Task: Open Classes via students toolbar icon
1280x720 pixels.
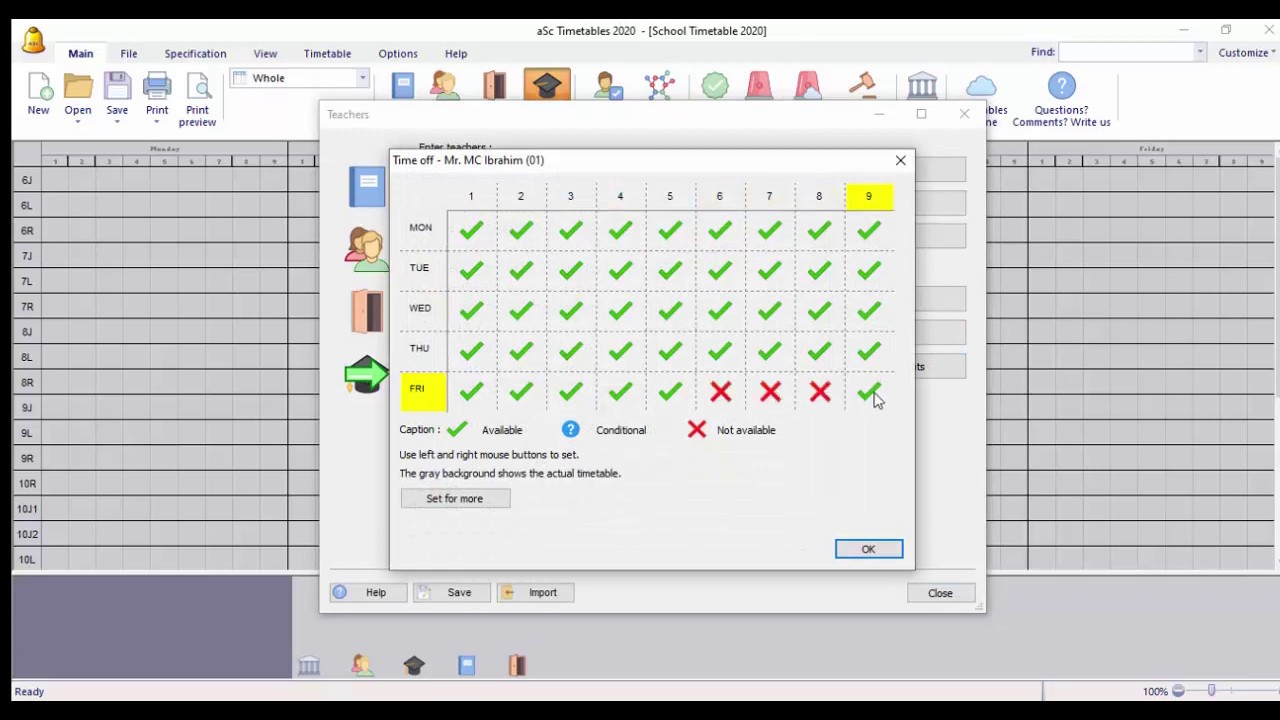Action: tap(445, 86)
